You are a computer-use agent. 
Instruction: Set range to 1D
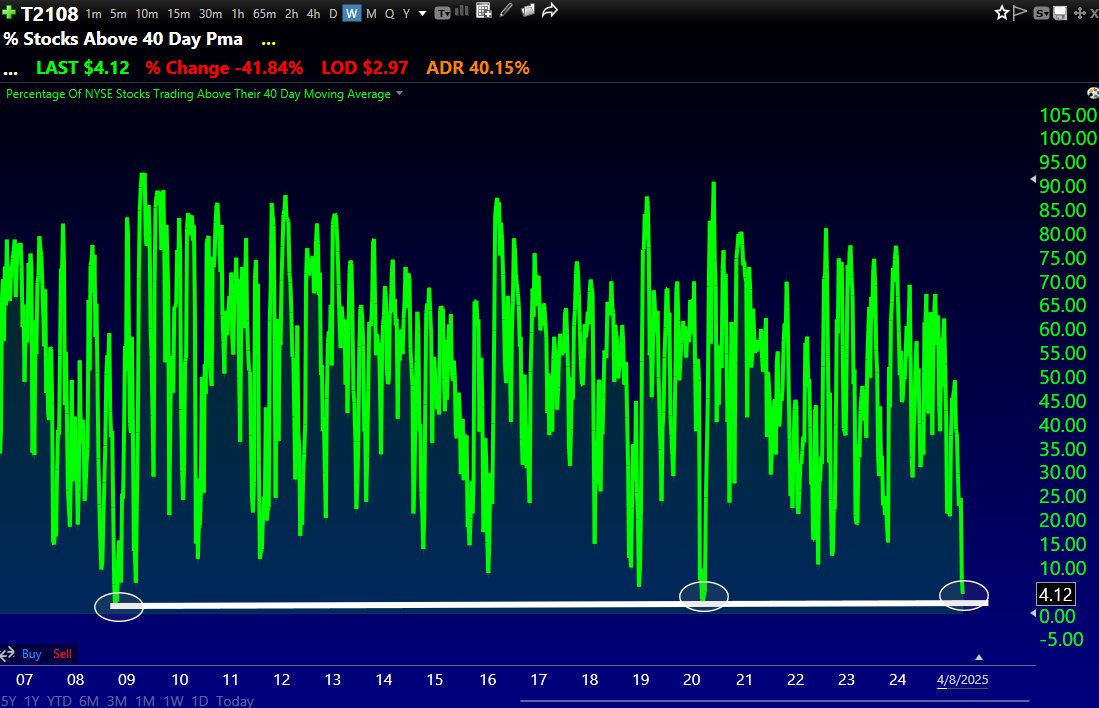200,700
